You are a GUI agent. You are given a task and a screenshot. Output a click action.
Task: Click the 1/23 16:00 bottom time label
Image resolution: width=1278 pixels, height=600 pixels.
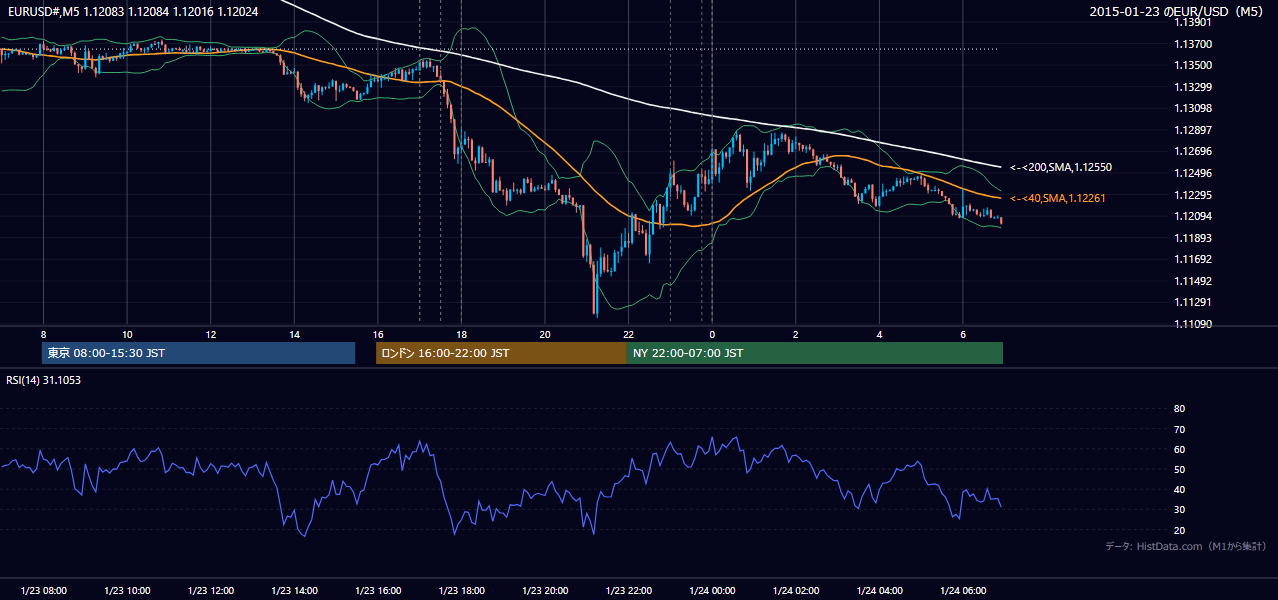coord(378,591)
